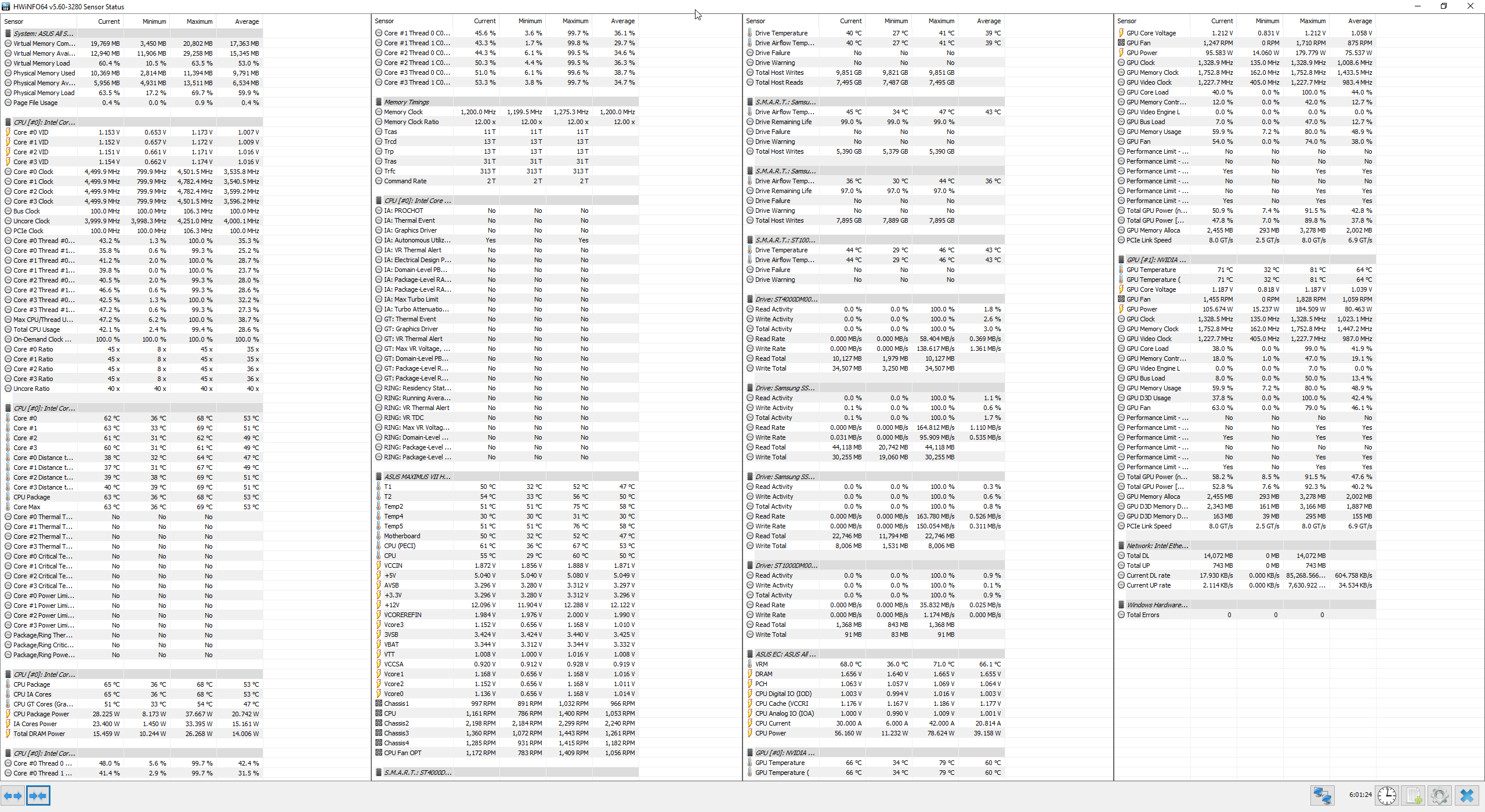Select the GPU Temperature row under GPU [#1]

(1151, 270)
